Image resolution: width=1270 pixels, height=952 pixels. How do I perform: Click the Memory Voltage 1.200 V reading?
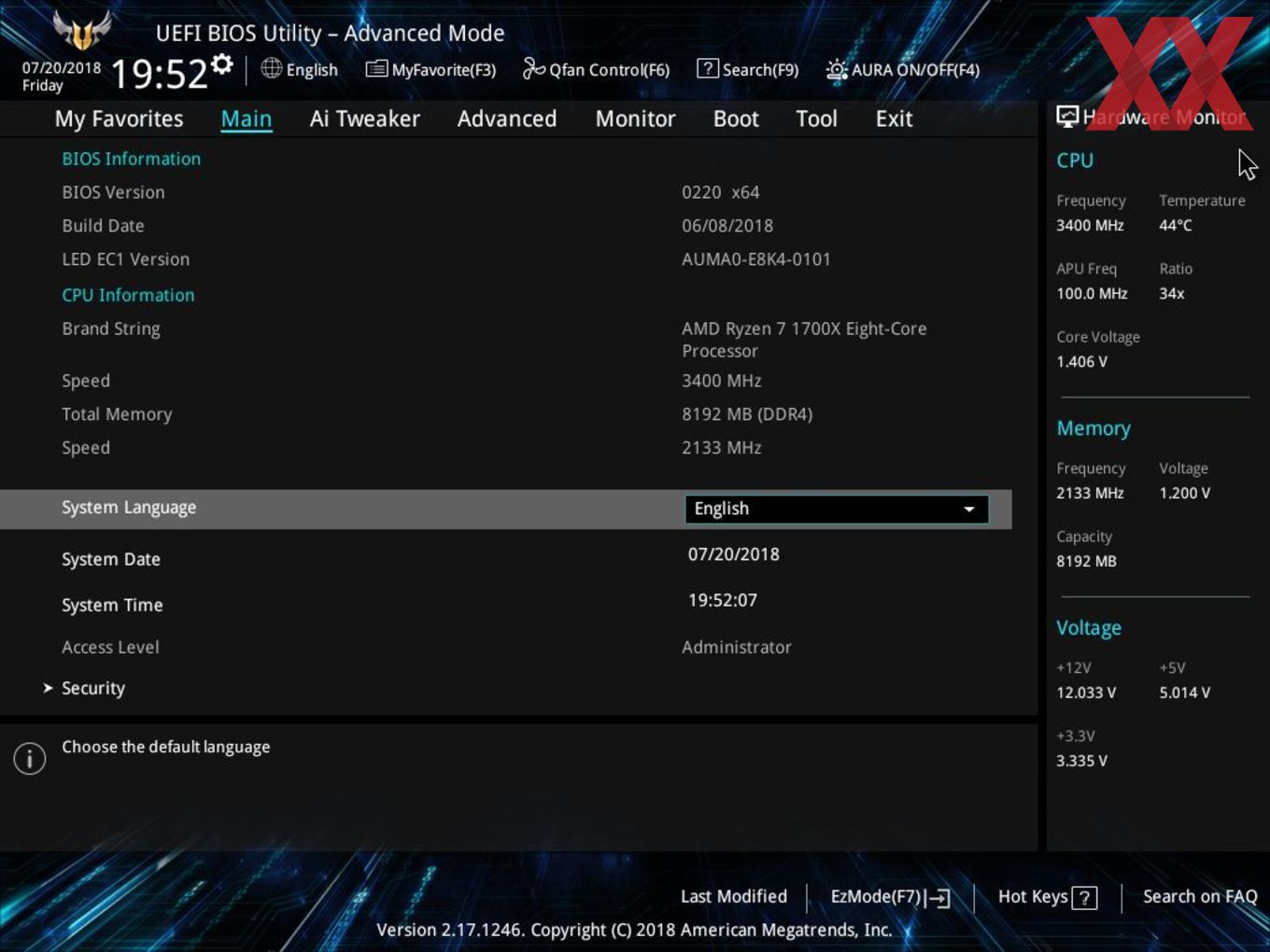coord(1185,493)
